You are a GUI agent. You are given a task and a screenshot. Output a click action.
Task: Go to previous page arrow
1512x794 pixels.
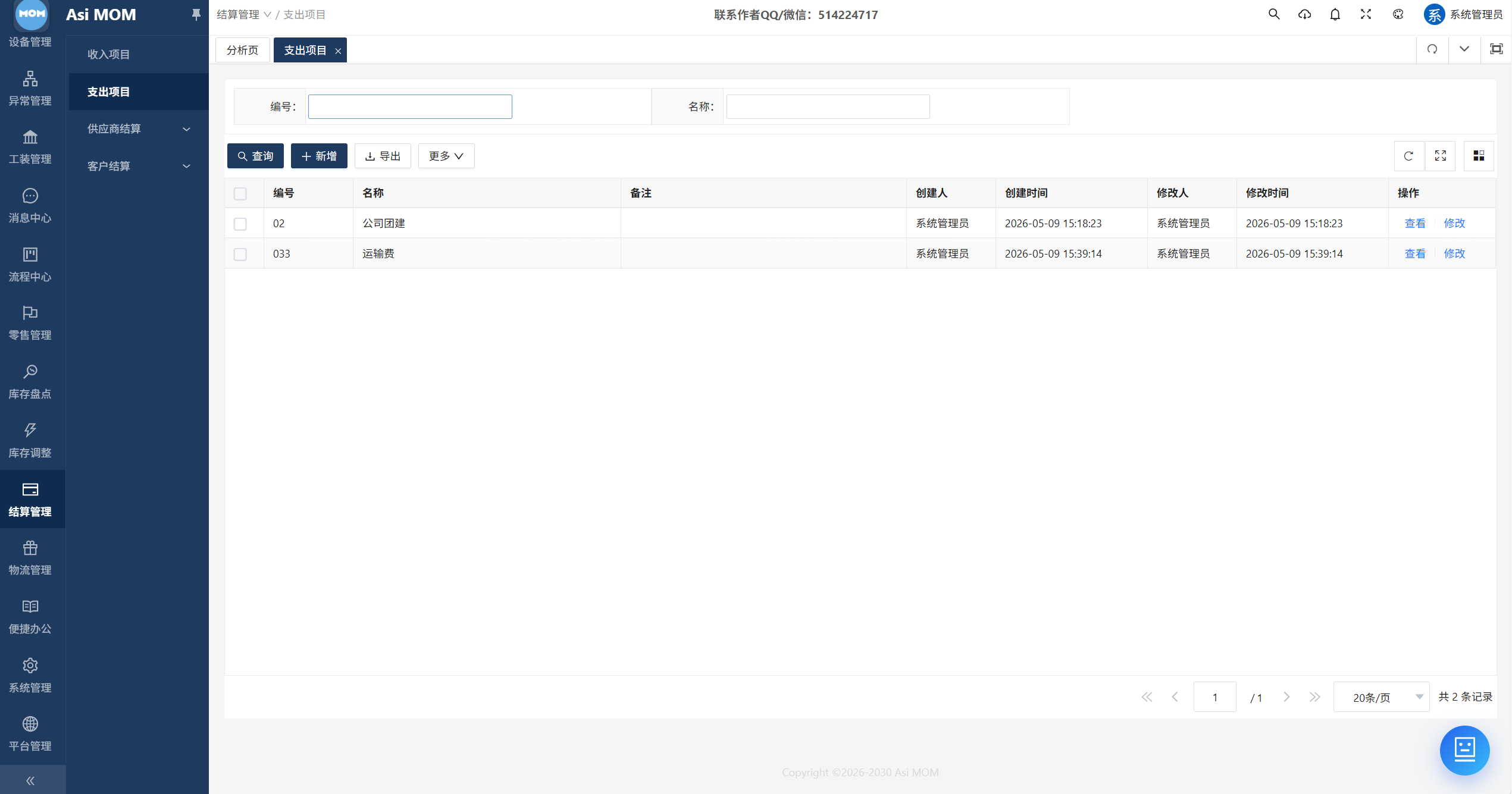click(x=1175, y=697)
